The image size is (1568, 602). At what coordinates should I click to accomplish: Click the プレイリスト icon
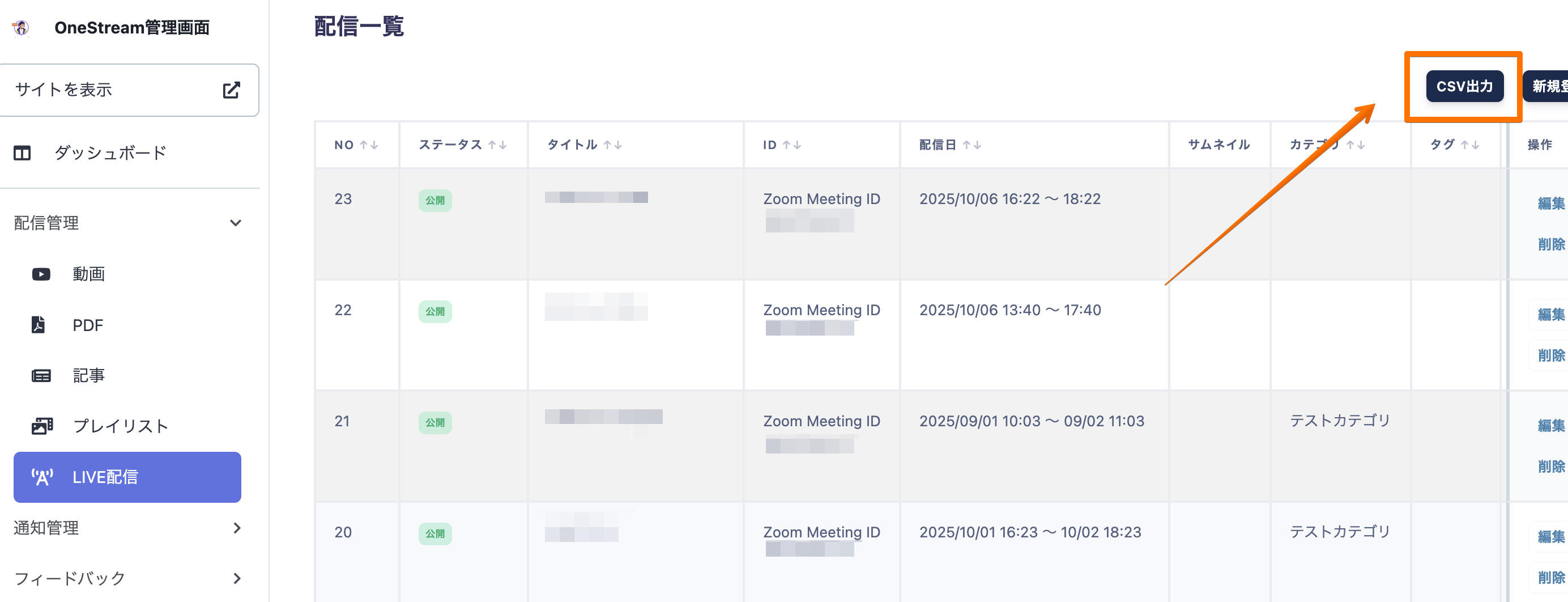(x=42, y=426)
